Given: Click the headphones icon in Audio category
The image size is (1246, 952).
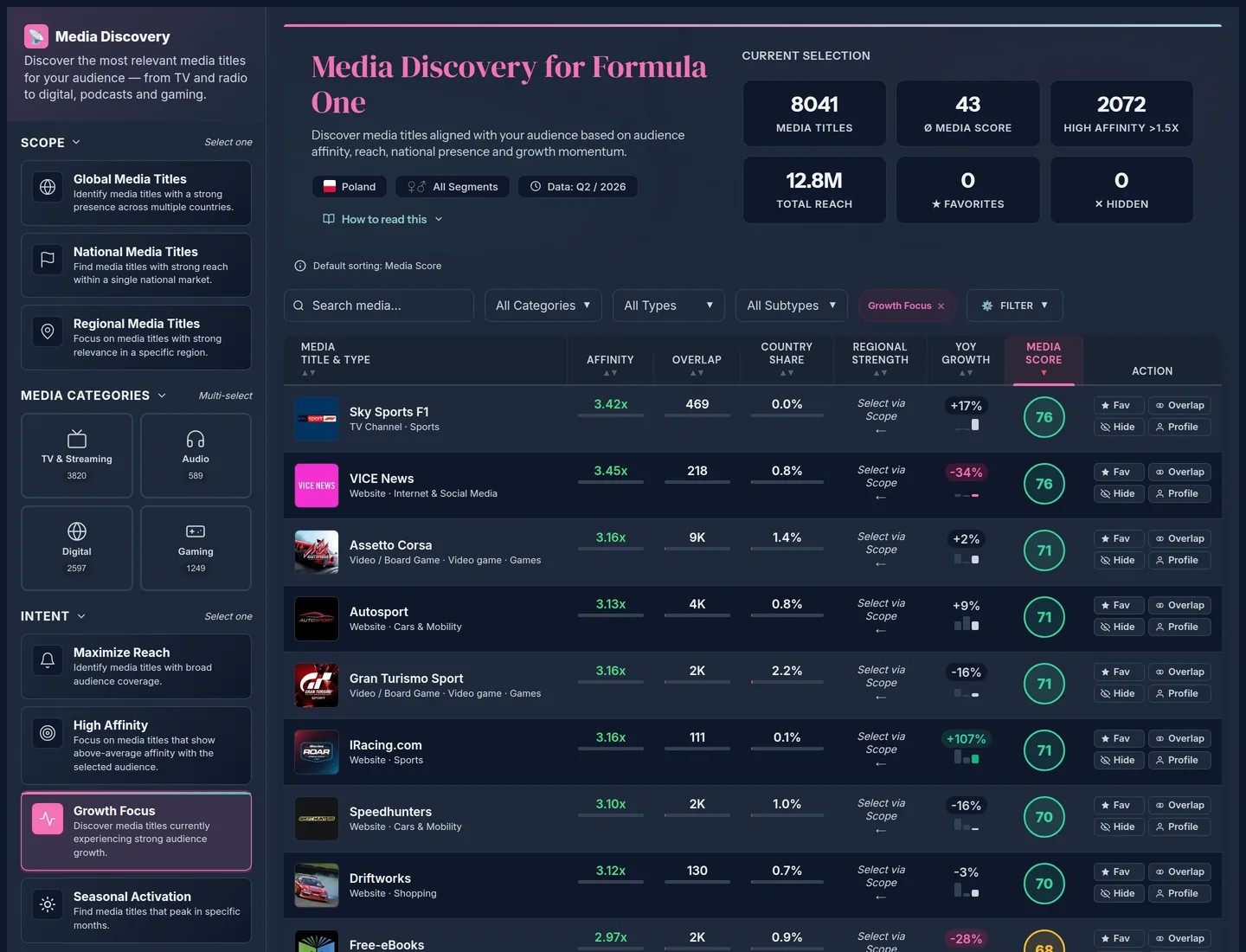Looking at the screenshot, I should pos(196,439).
